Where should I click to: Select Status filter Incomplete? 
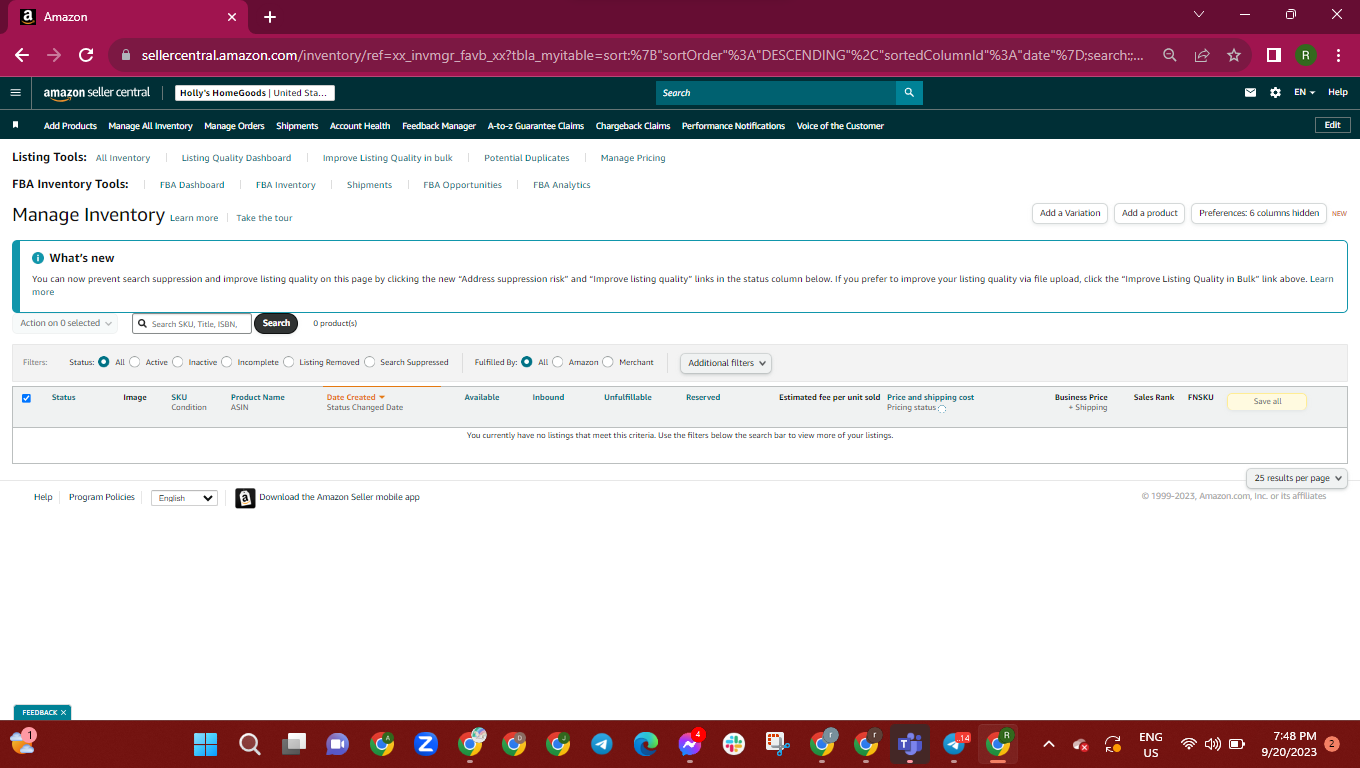coord(227,362)
